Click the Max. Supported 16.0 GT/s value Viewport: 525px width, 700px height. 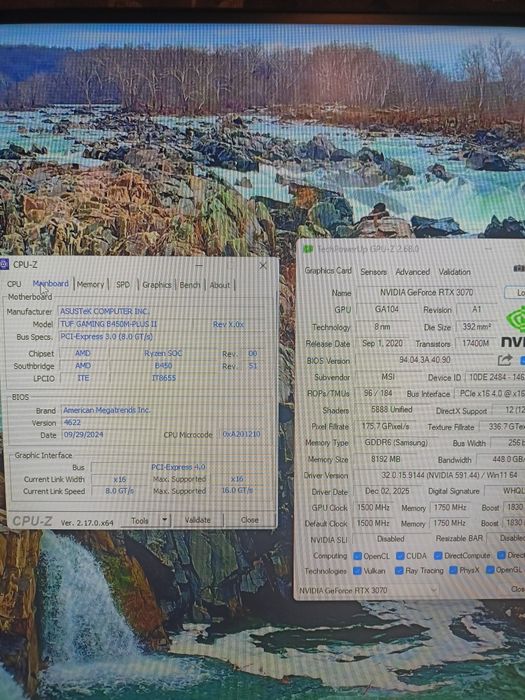click(237, 490)
